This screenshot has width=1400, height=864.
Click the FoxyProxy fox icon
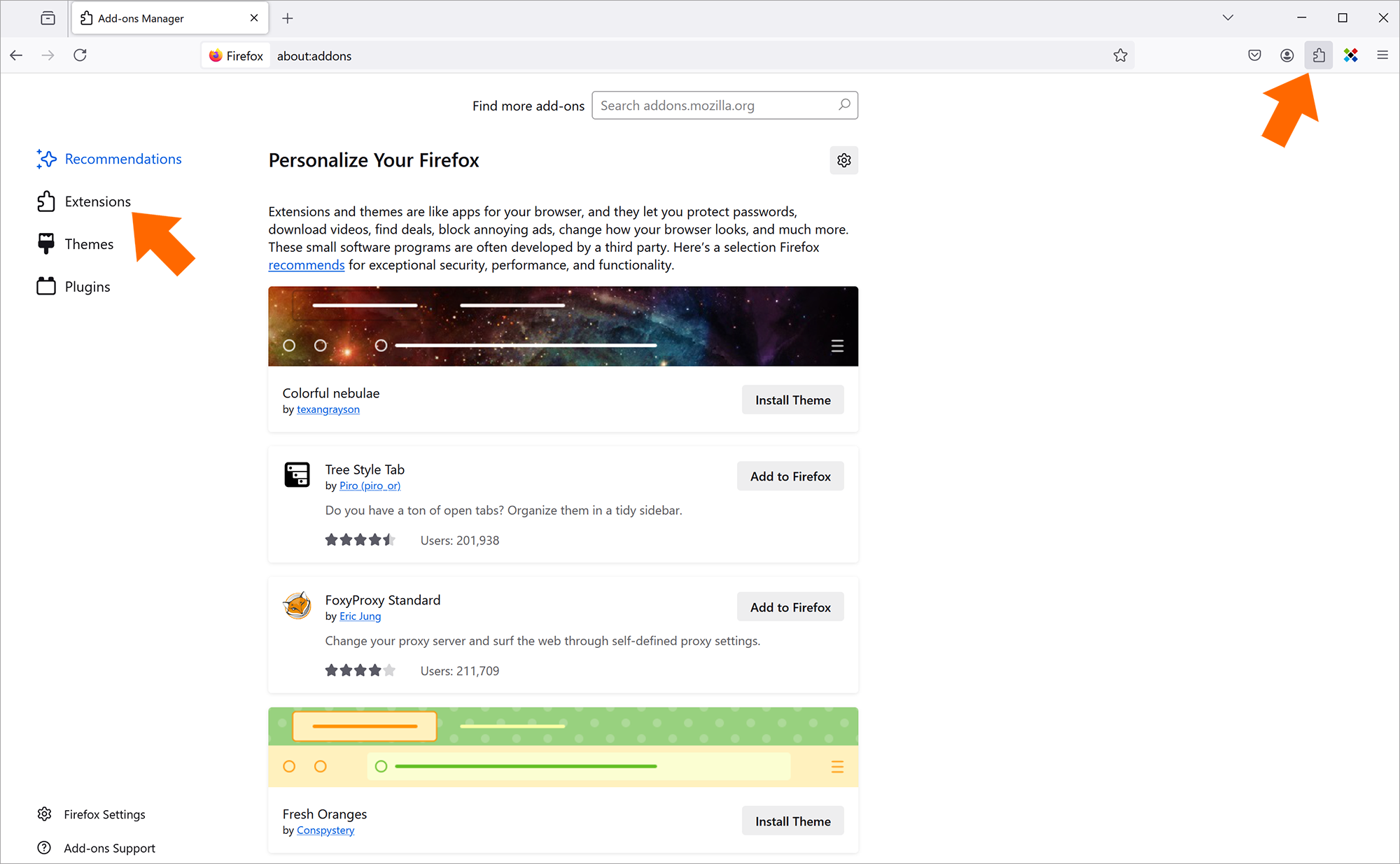297,605
